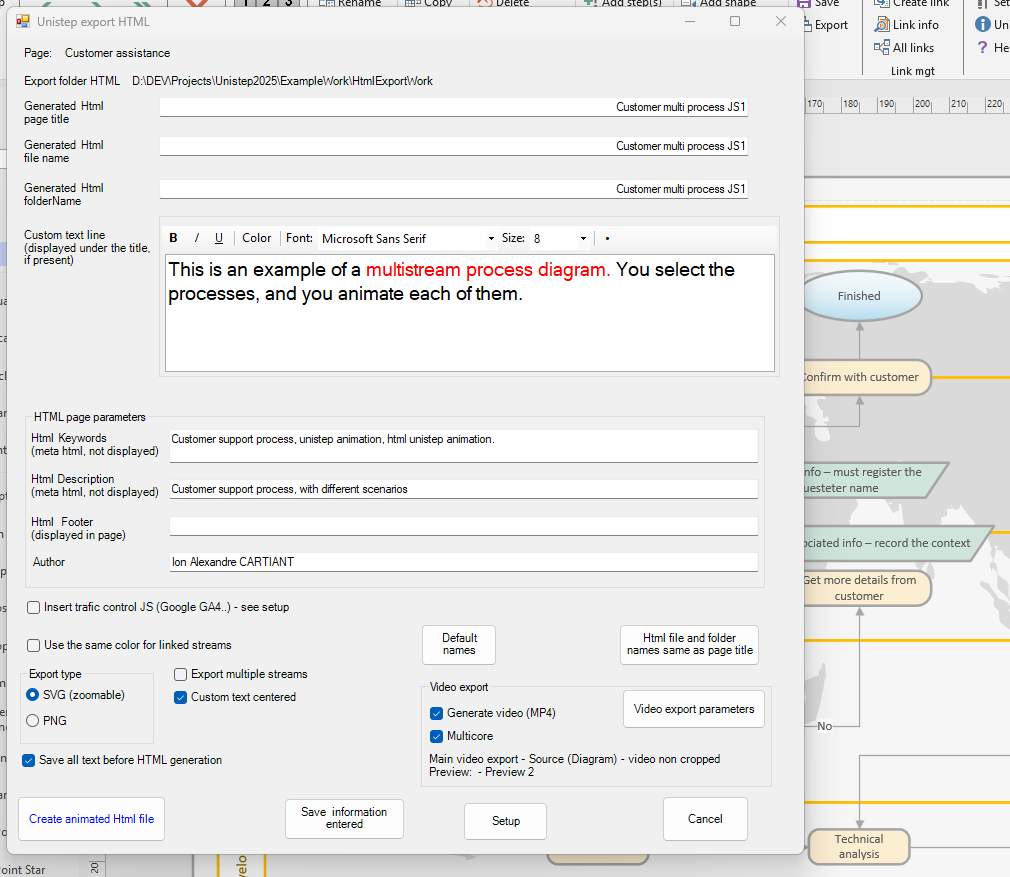Viewport: 1010px width, 877px height.
Task: Click the Setup button
Action: [505, 821]
